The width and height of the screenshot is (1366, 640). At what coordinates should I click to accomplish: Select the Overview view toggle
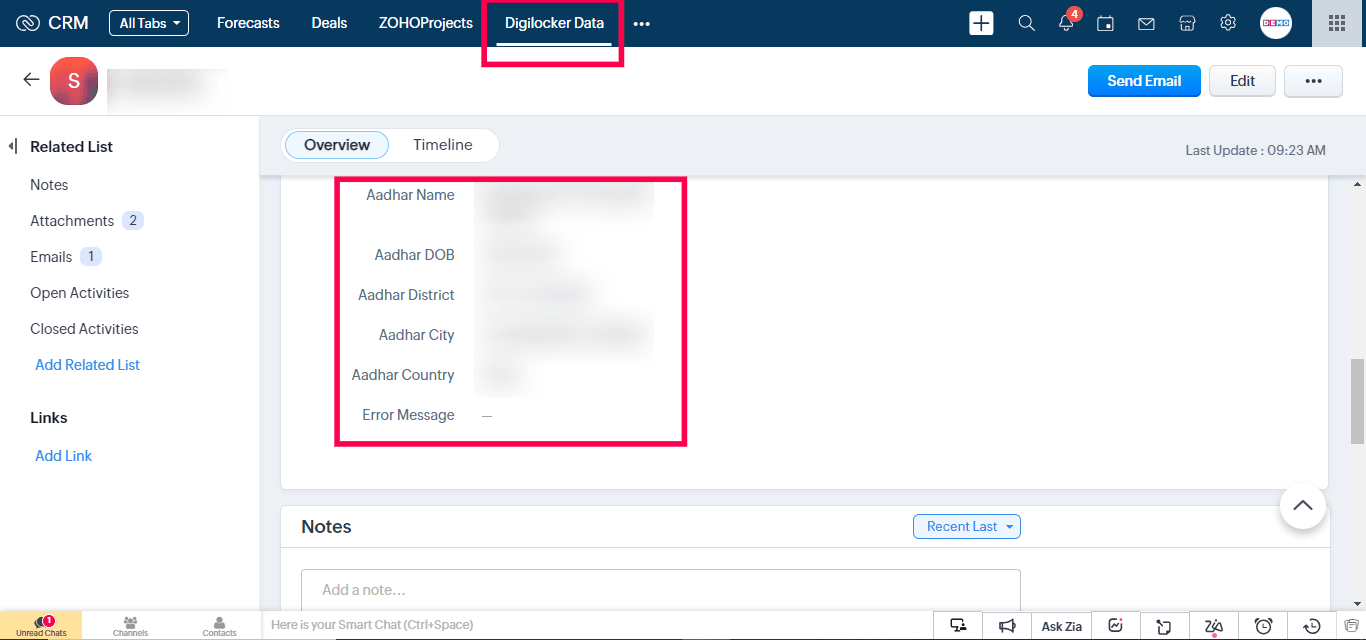pos(337,145)
